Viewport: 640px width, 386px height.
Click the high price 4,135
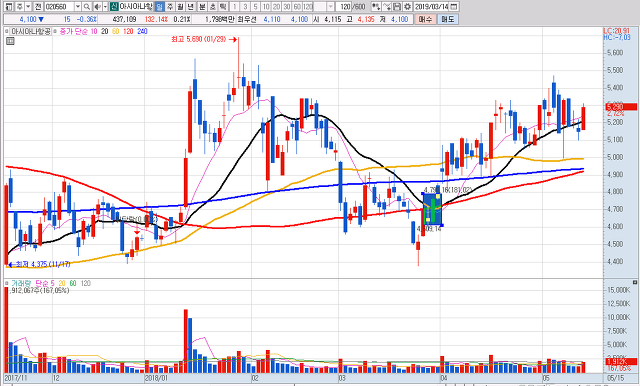366,19
